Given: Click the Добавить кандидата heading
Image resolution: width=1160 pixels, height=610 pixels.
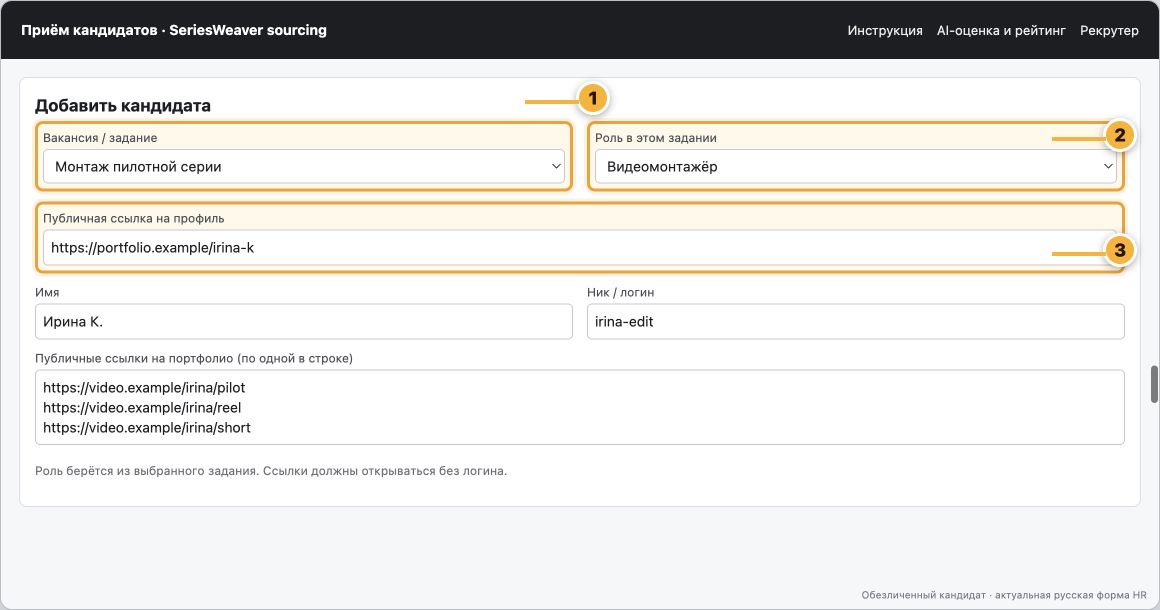Looking at the screenshot, I should tap(123, 106).
